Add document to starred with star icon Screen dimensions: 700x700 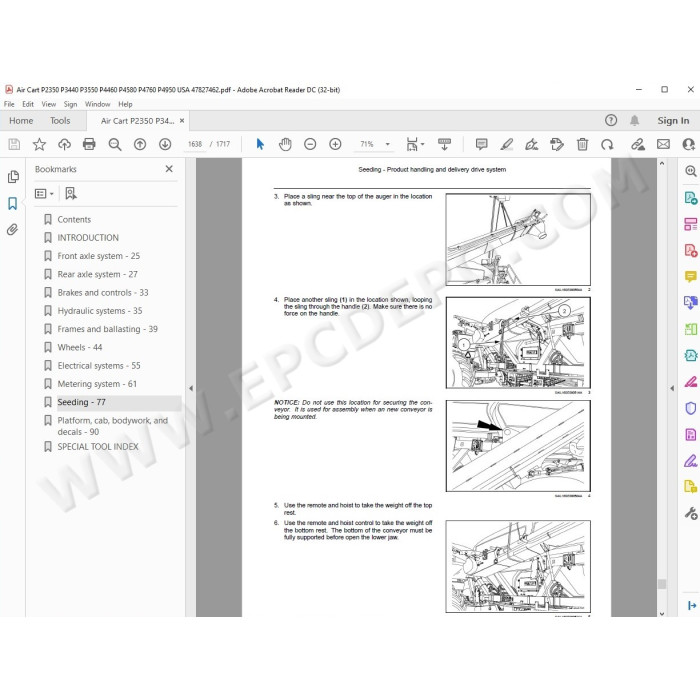pos(39,144)
